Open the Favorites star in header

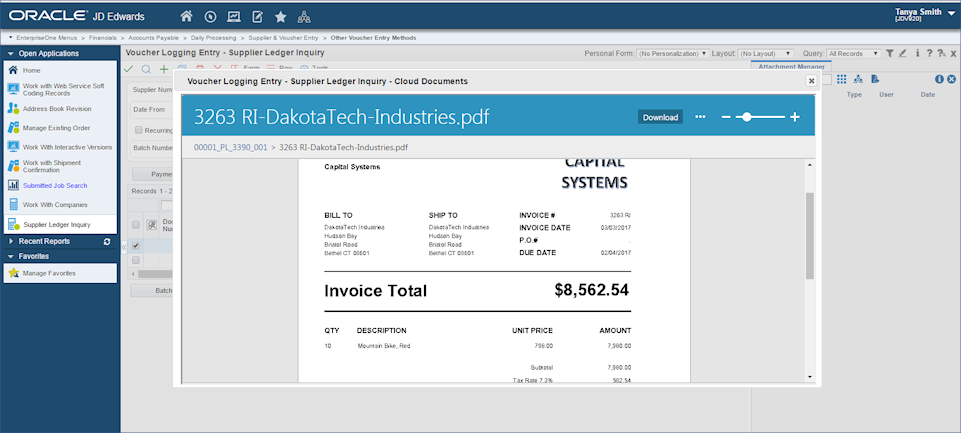pos(280,17)
